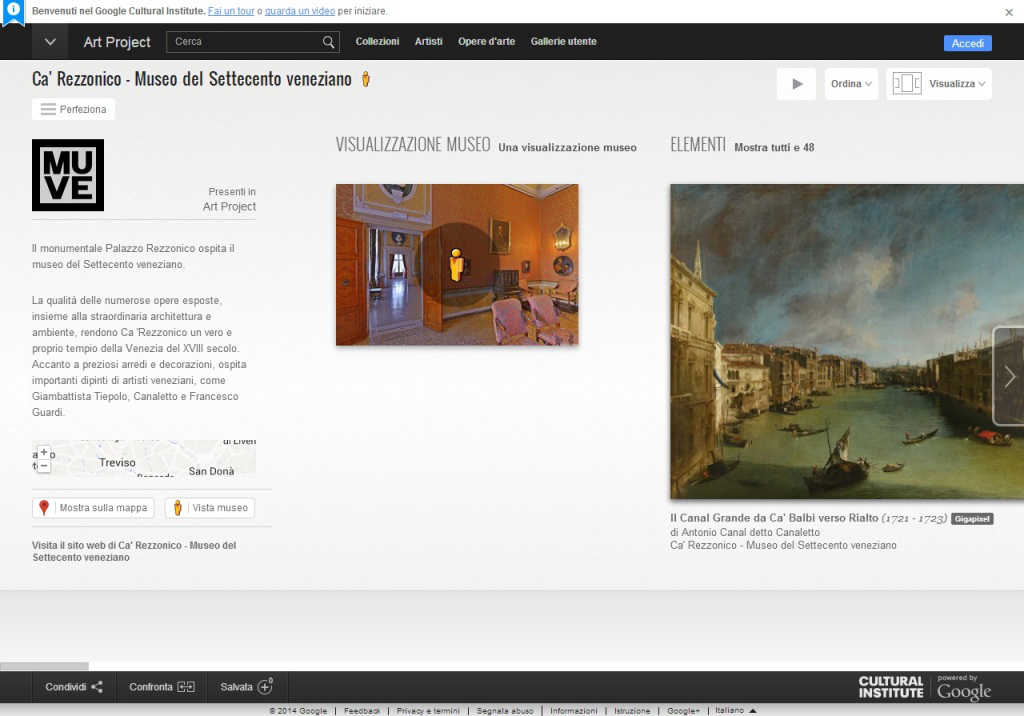Click the museum name under the painting
The image size is (1024, 716).
point(783,545)
